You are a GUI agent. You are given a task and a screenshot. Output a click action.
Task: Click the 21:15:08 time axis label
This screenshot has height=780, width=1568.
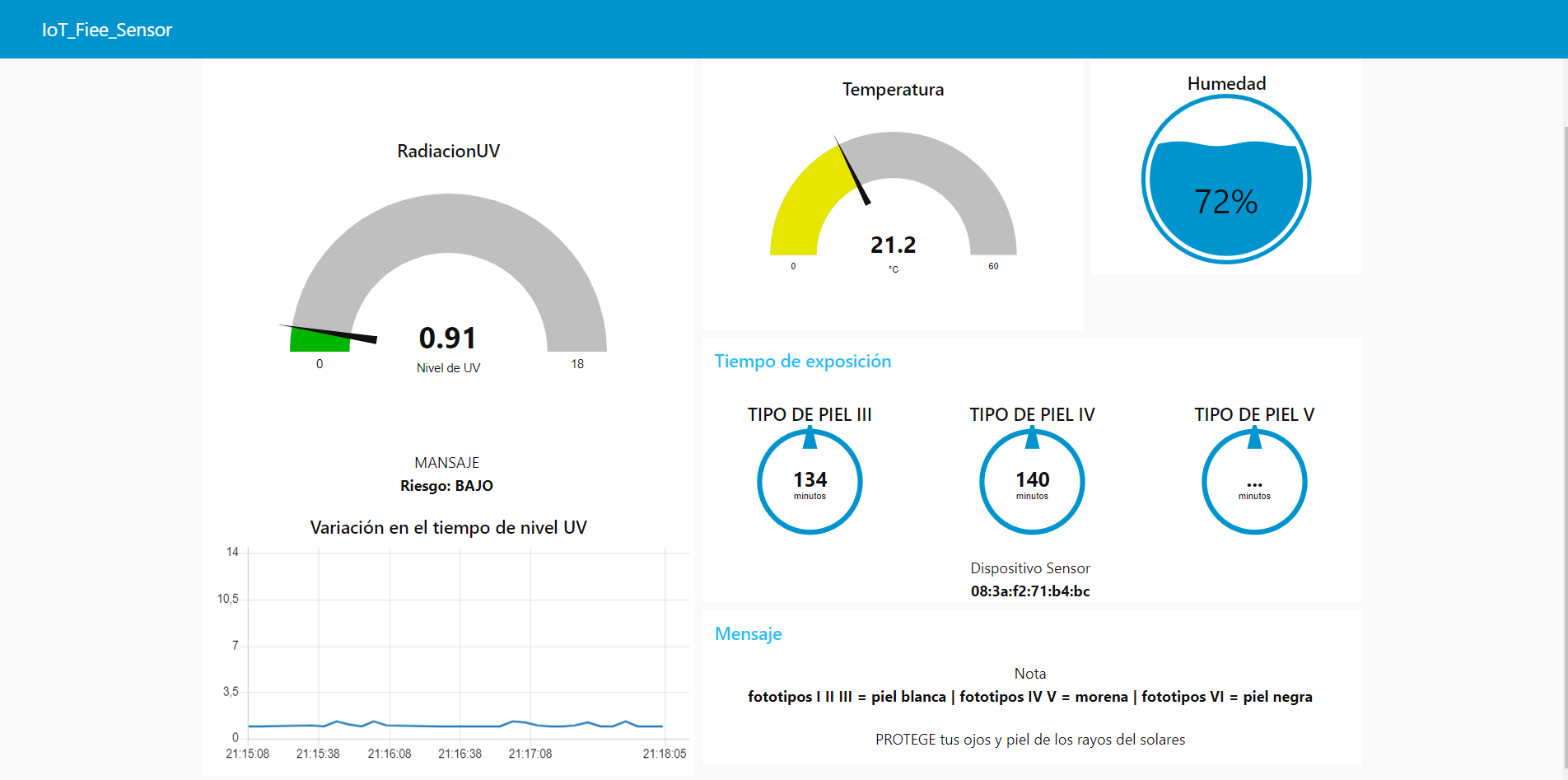click(x=247, y=754)
